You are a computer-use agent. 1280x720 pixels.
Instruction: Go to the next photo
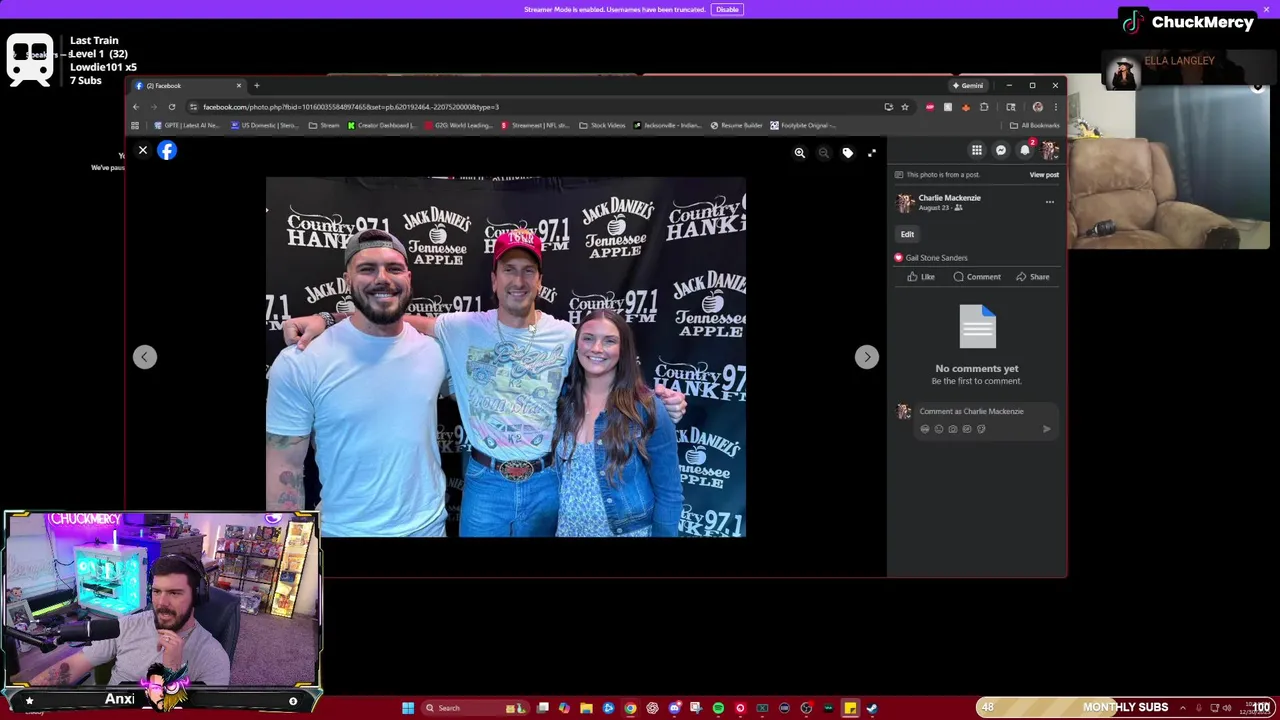[867, 357]
